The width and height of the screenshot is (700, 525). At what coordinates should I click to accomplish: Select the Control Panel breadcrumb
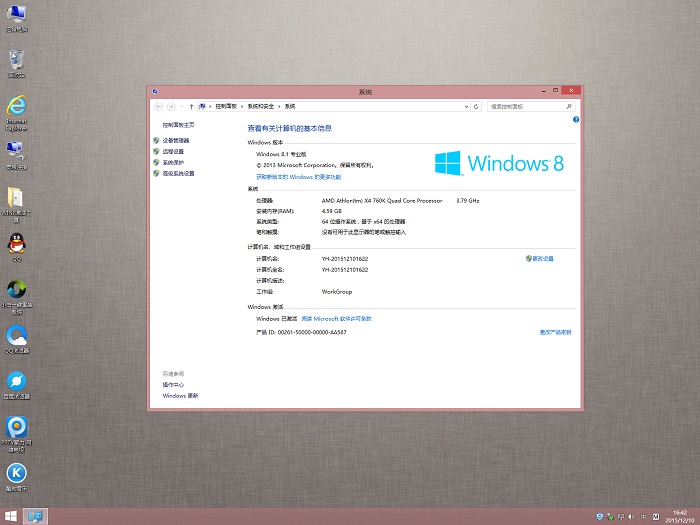[226, 106]
